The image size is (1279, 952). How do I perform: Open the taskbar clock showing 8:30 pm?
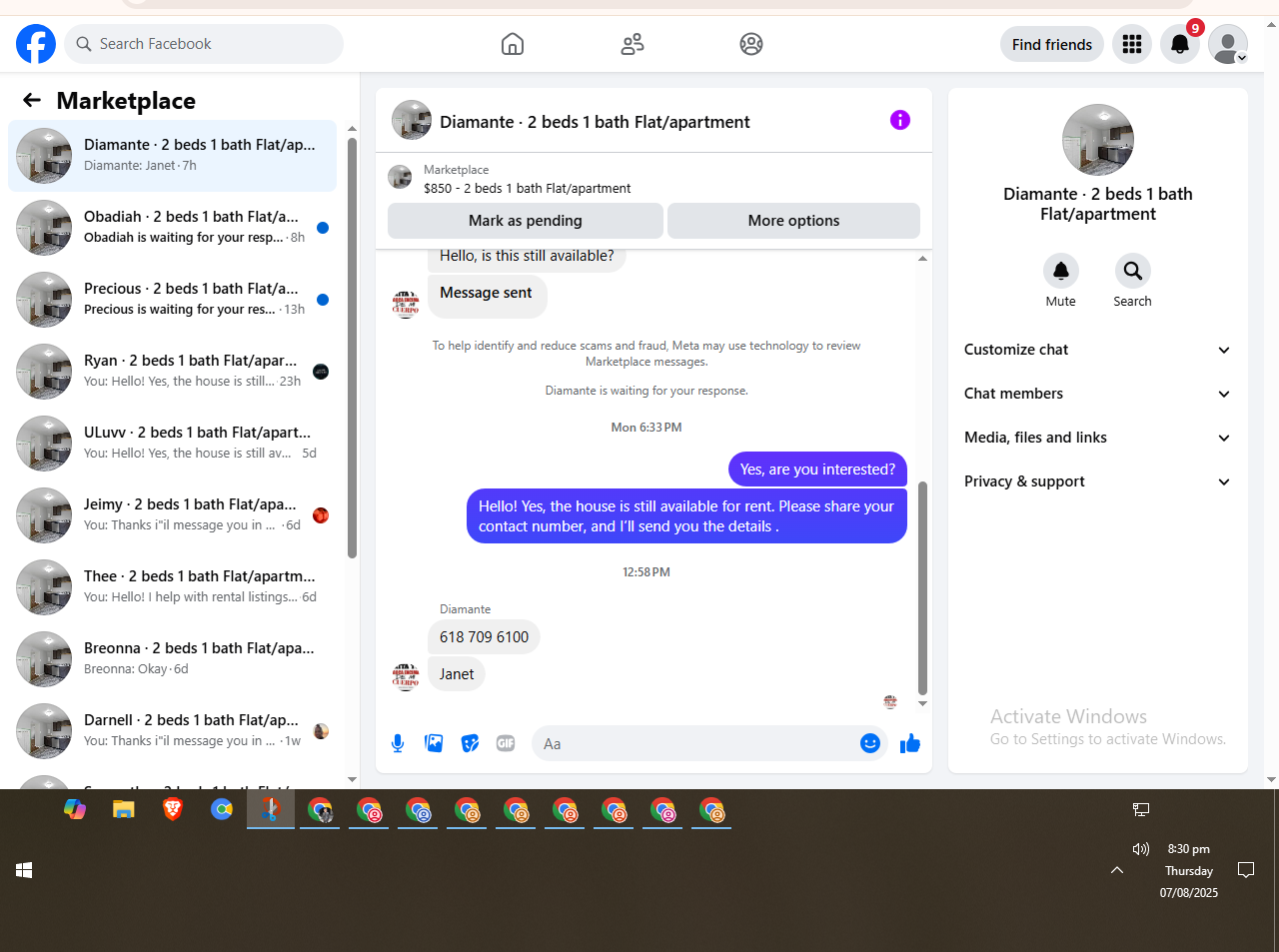tap(1189, 870)
